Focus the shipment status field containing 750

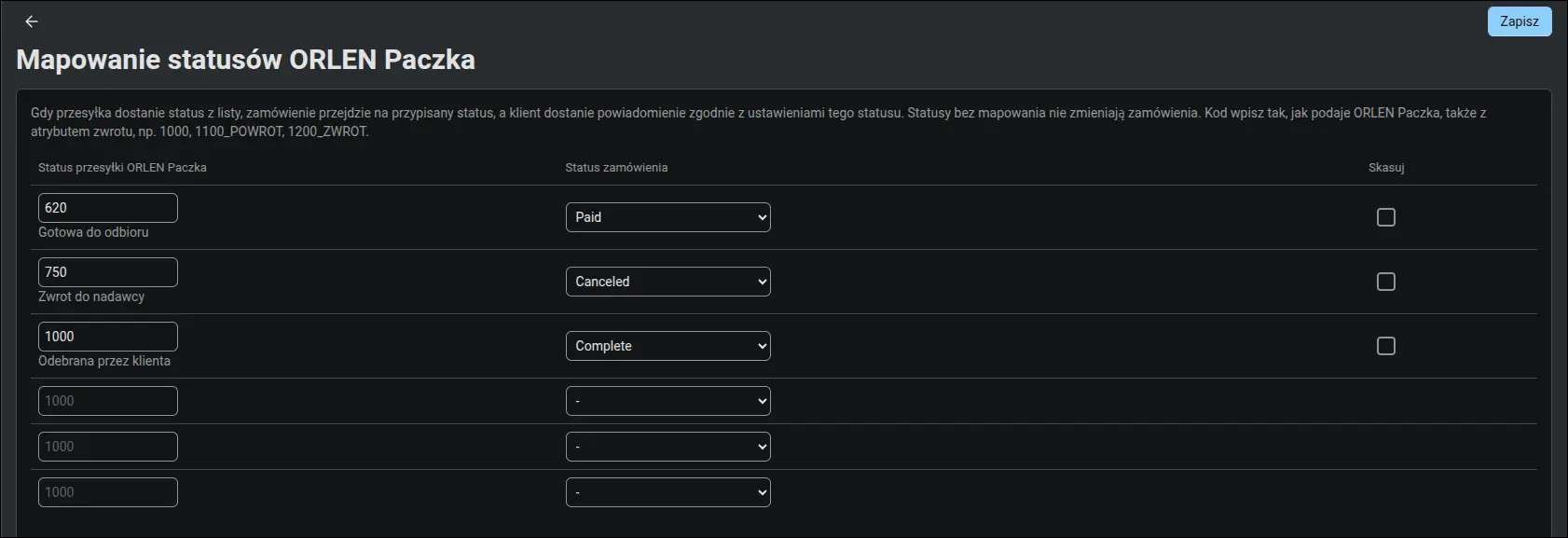click(x=108, y=272)
